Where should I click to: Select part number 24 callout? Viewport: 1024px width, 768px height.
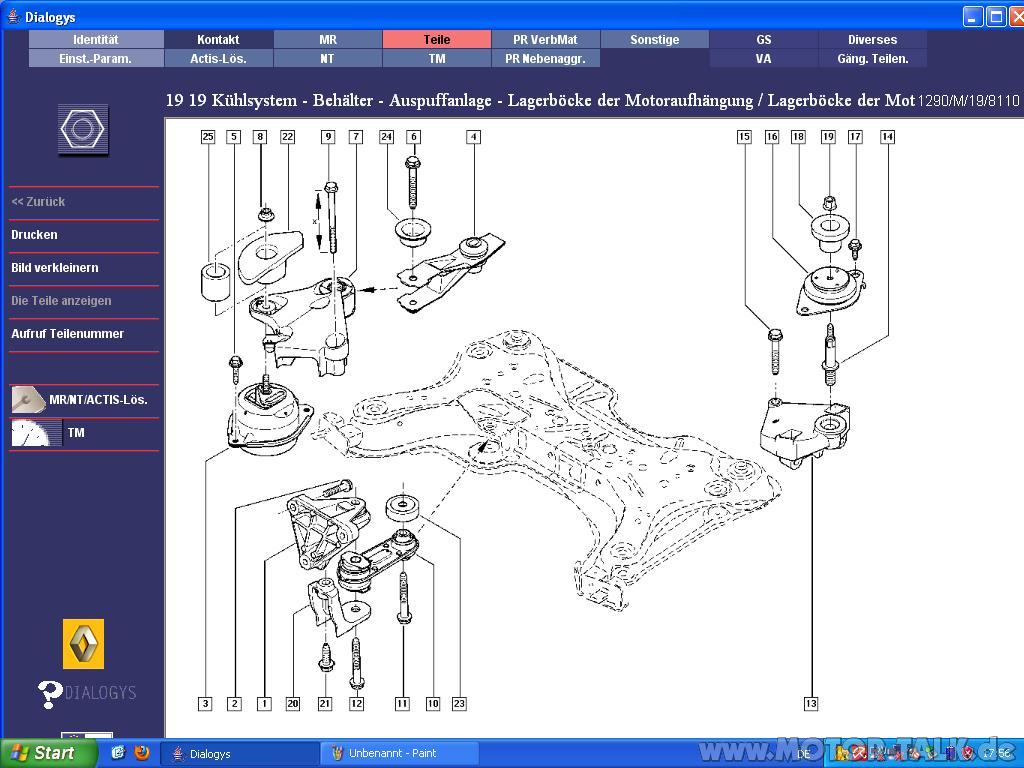[387, 136]
